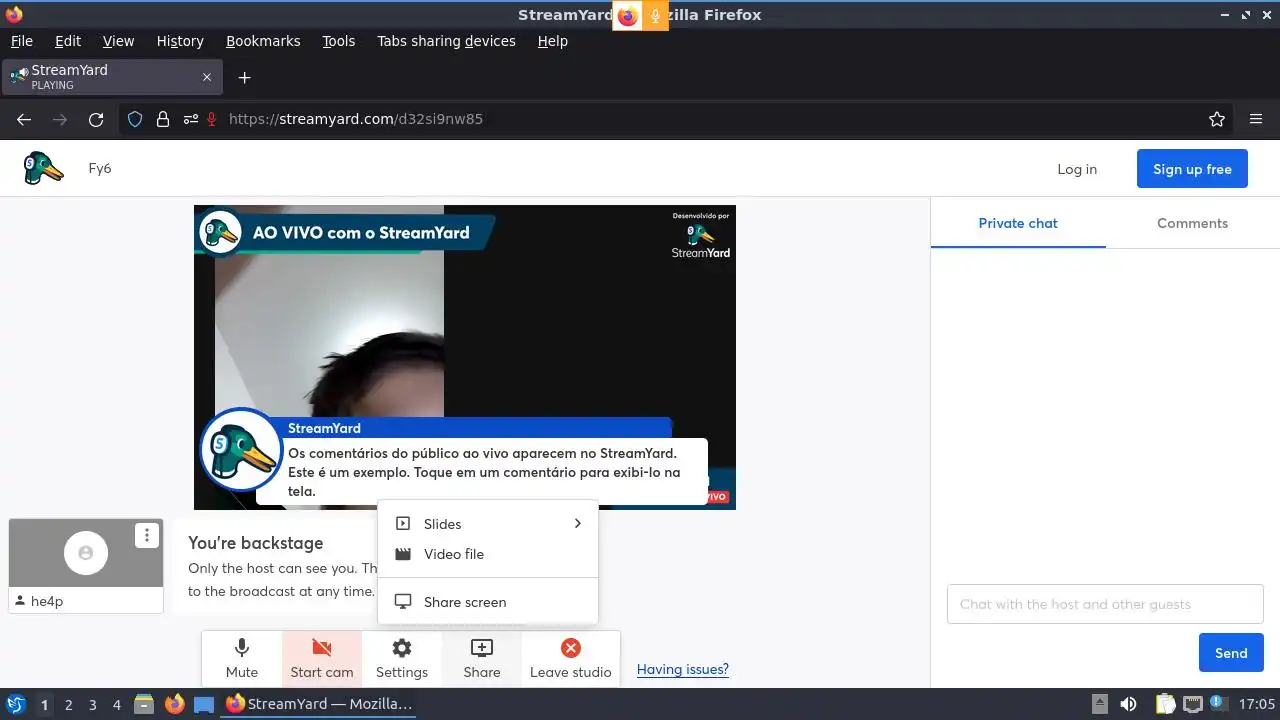The height and width of the screenshot is (720, 1280).
Task: Select the StreamYard browser tab
Action: coord(111,77)
